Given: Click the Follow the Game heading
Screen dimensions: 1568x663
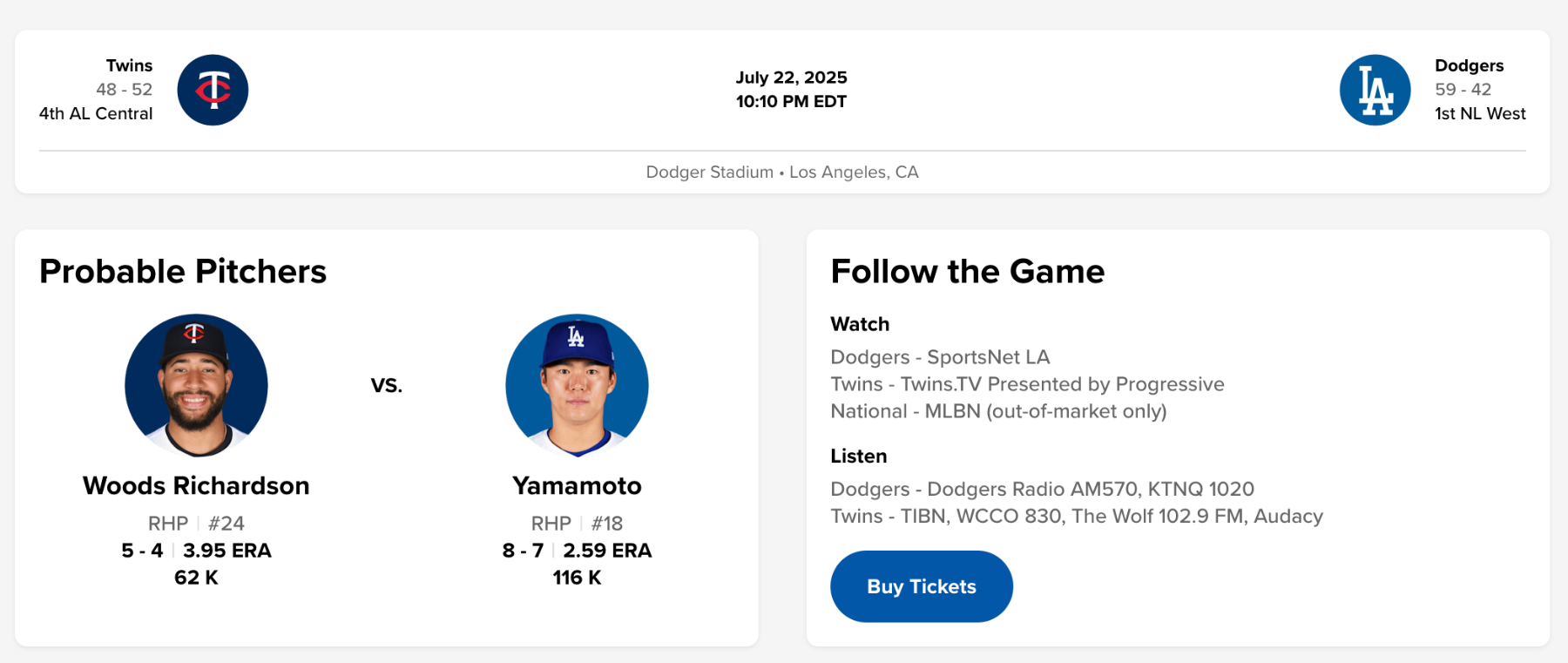Looking at the screenshot, I should point(967,271).
